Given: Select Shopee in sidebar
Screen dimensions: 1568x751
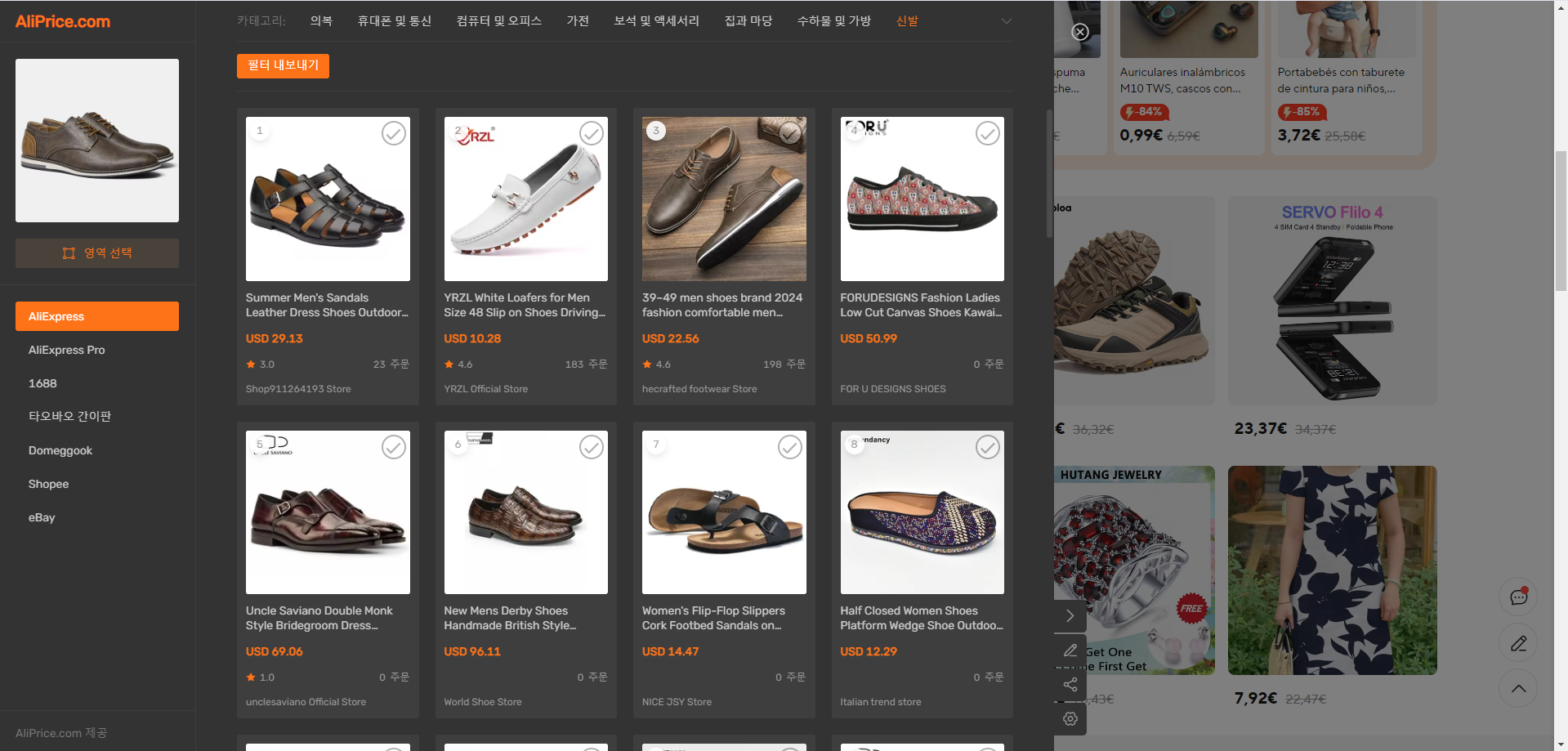Looking at the screenshot, I should pos(97,484).
